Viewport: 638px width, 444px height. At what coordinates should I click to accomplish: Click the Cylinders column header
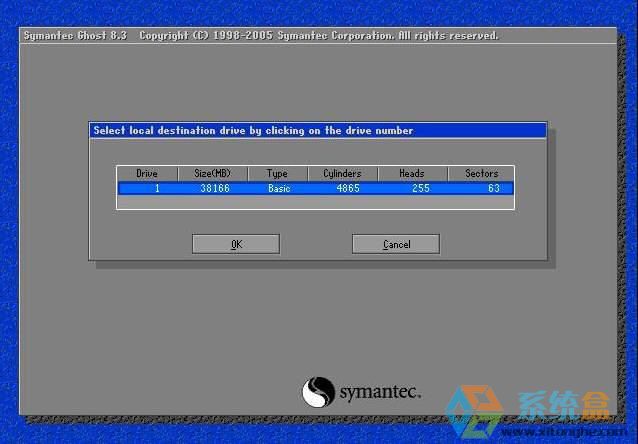coord(343,174)
